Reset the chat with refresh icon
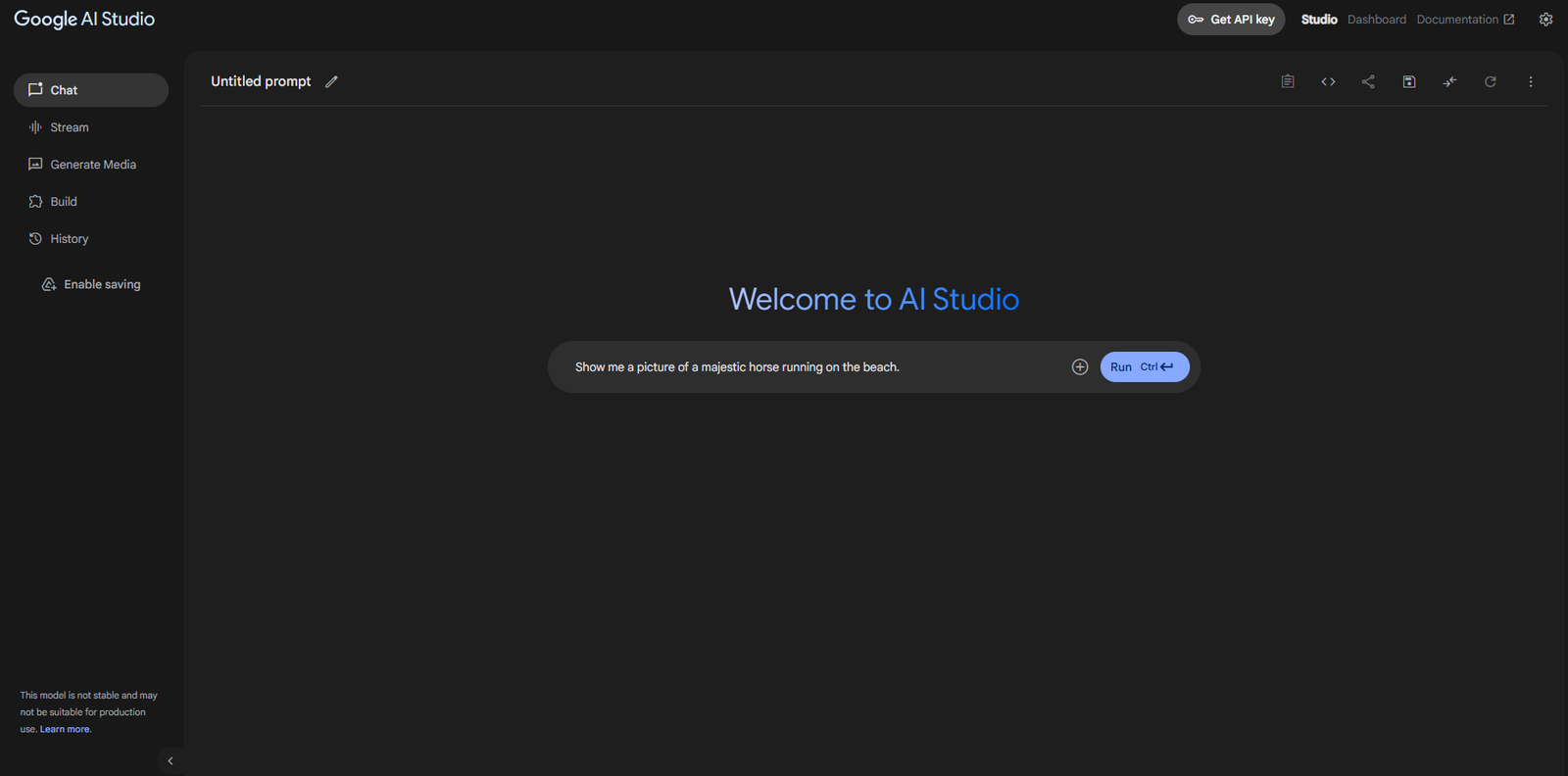Image resolution: width=1568 pixels, height=776 pixels. (1490, 82)
